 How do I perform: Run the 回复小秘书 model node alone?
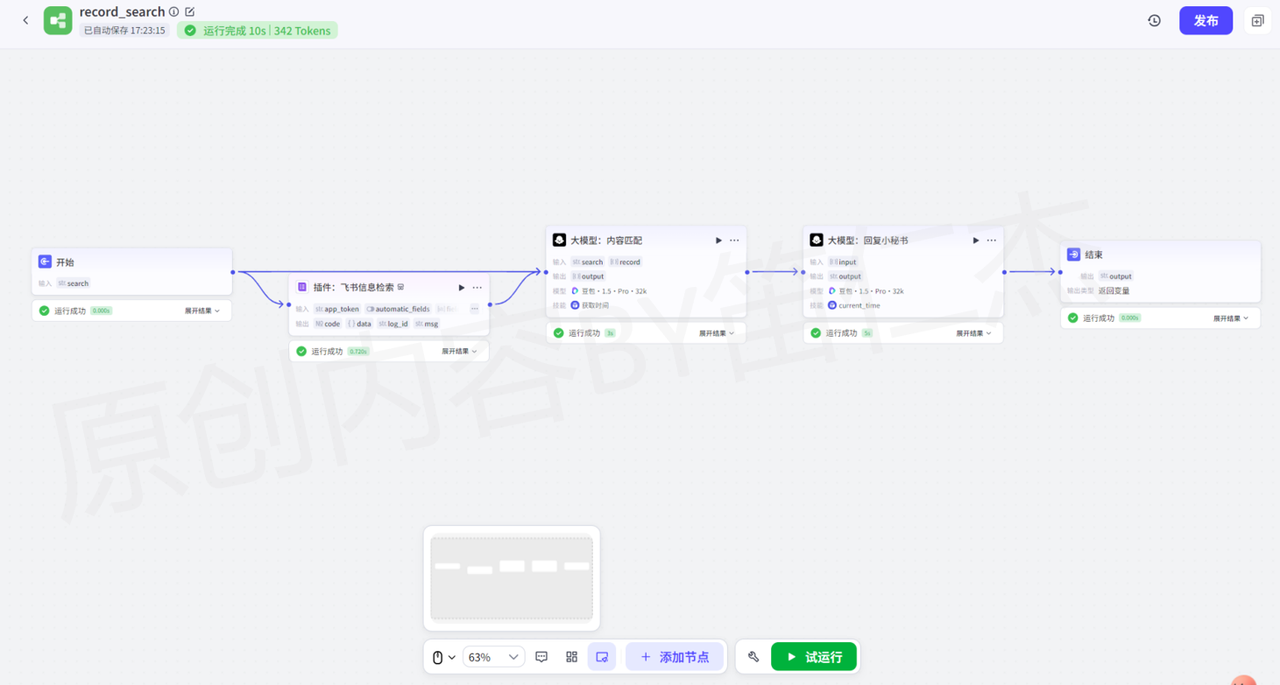click(976, 240)
